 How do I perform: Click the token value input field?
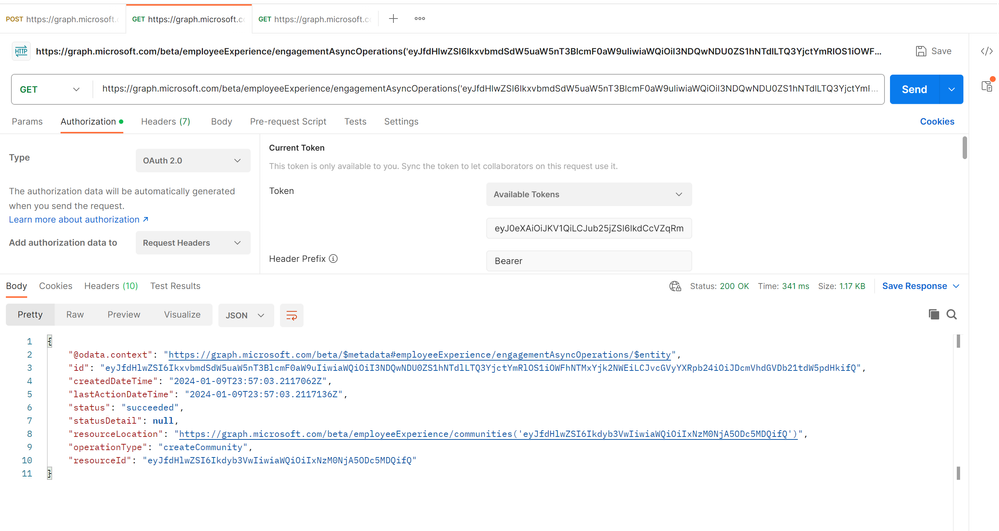[x=589, y=228]
